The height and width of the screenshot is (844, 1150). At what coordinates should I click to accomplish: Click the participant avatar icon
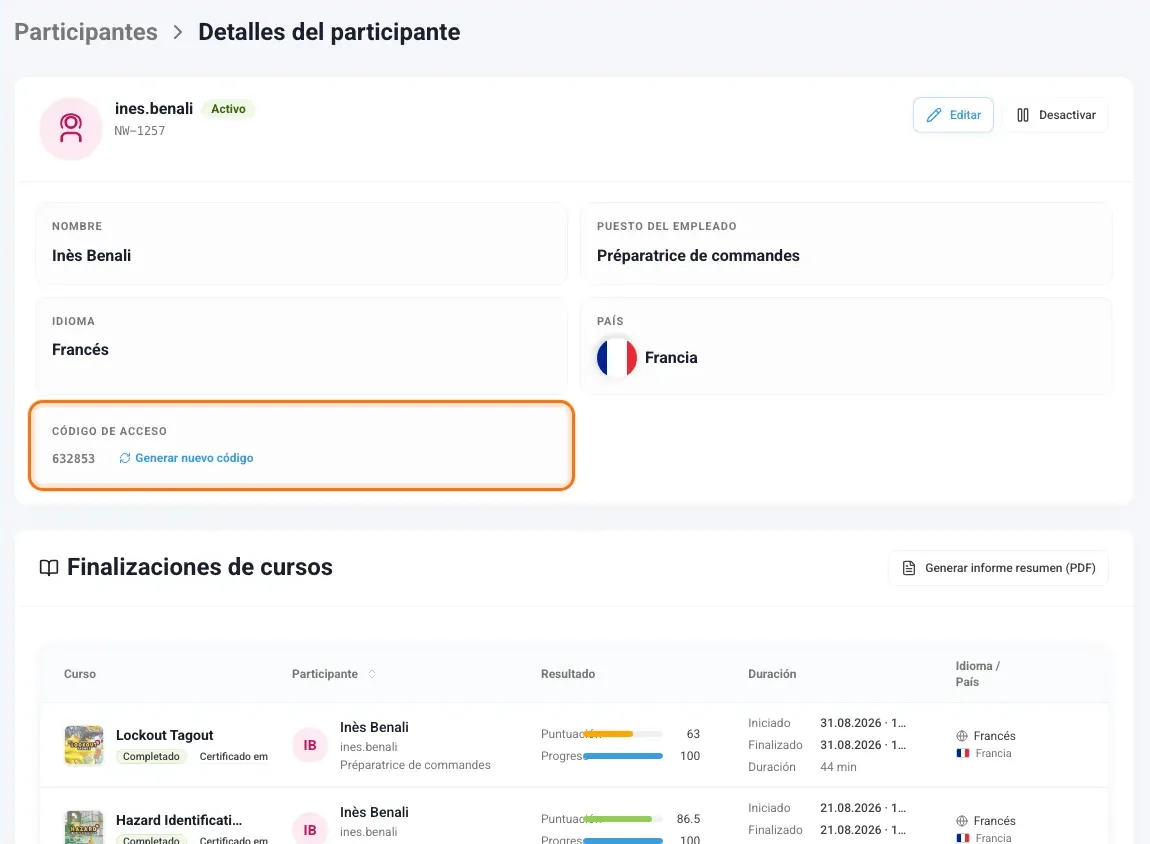tap(71, 128)
